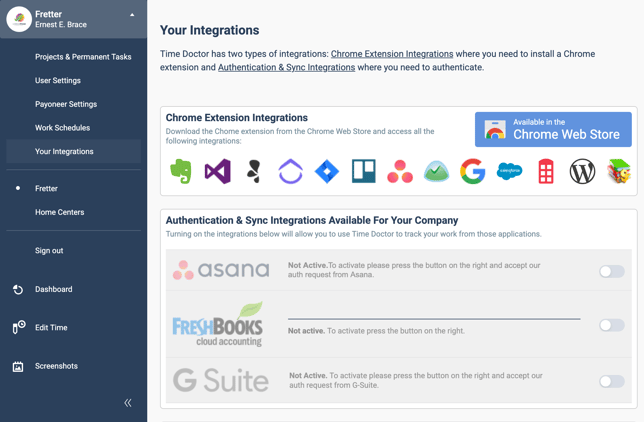Click the Fretter company avatar logo
This screenshot has width=644, height=422.
19,19
